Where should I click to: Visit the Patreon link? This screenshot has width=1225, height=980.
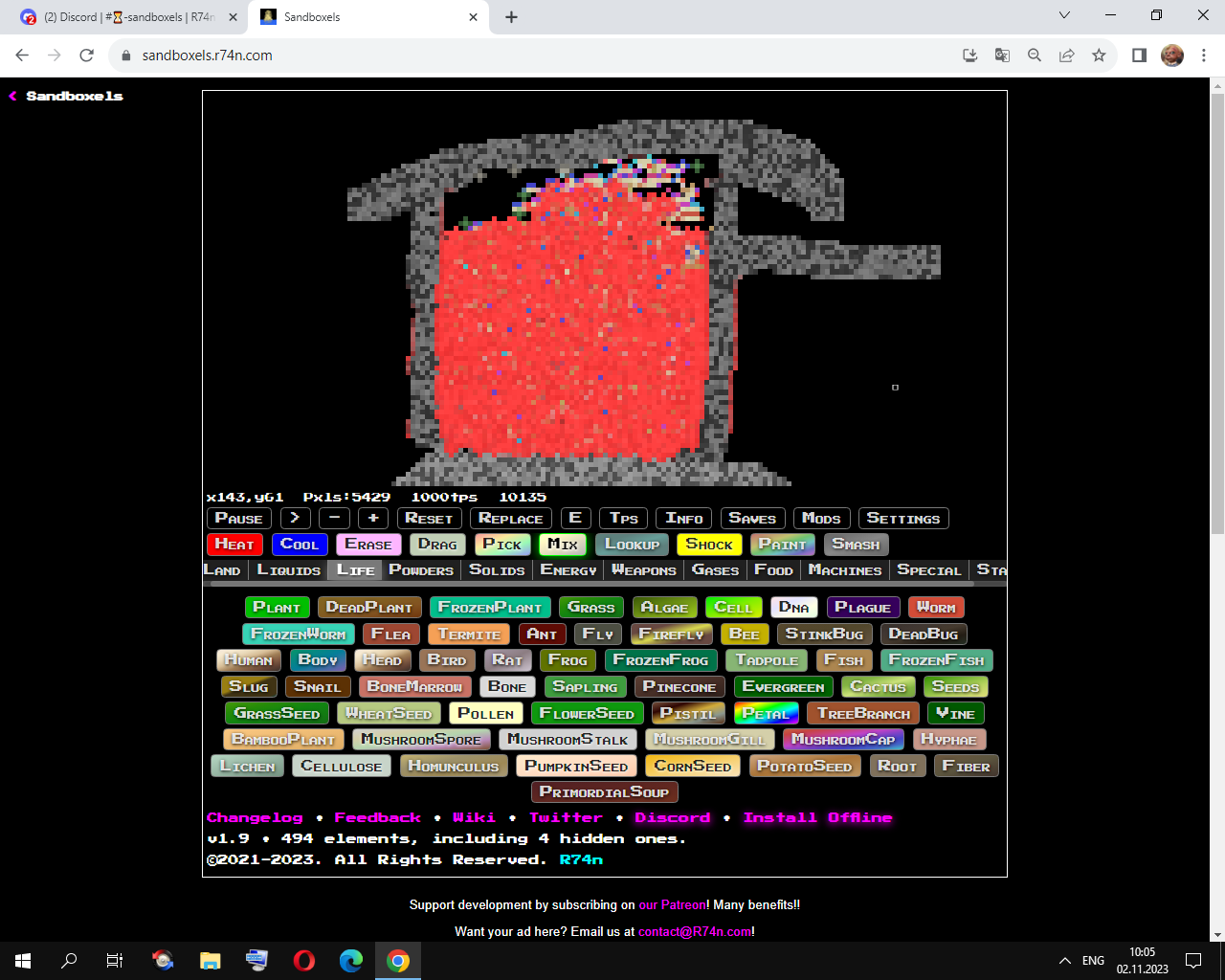[x=672, y=905]
